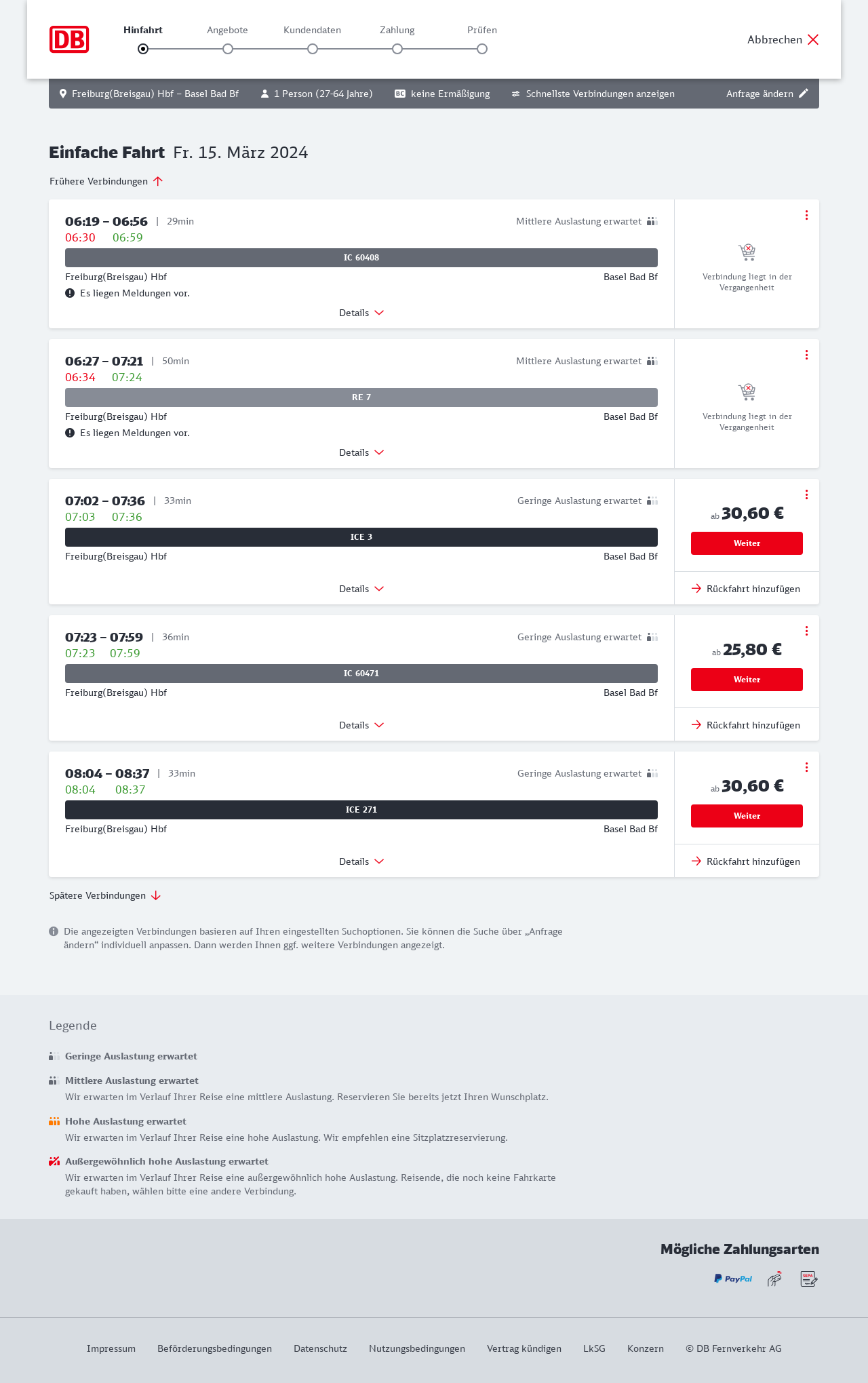
Task: Open three-dot menu for ICE 3 connection
Action: click(806, 494)
